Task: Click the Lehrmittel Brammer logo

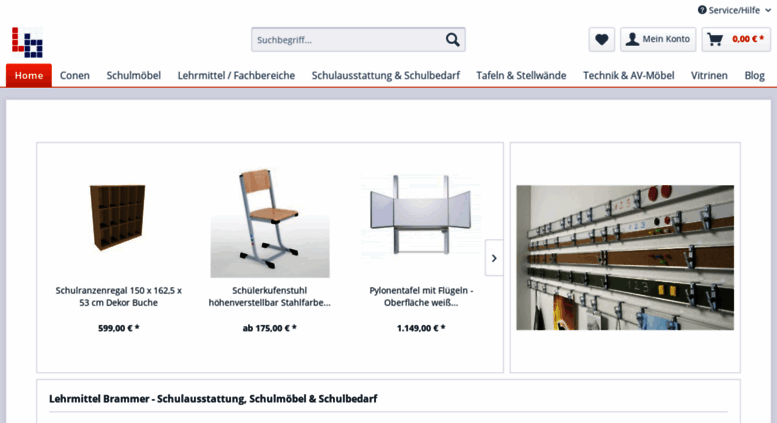Action: (27, 42)
